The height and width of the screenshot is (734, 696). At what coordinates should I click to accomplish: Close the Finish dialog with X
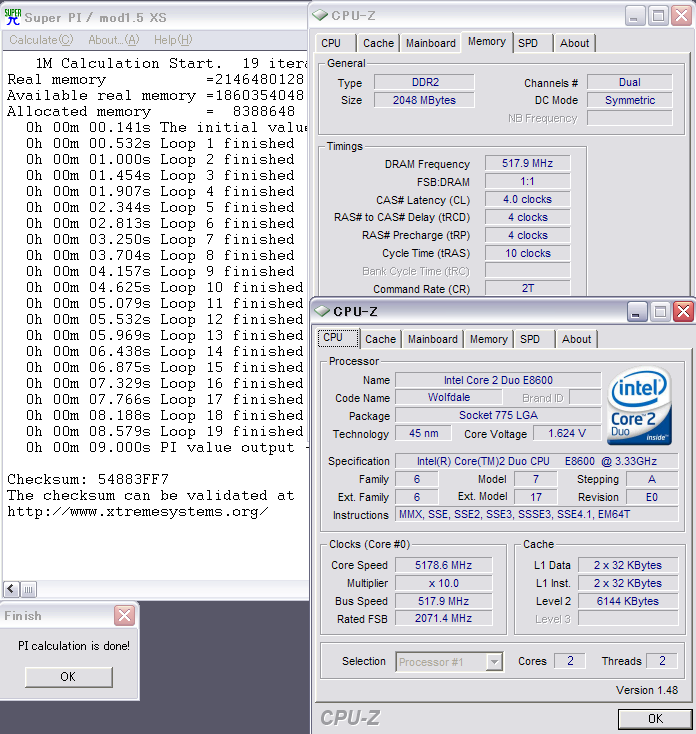125,616
